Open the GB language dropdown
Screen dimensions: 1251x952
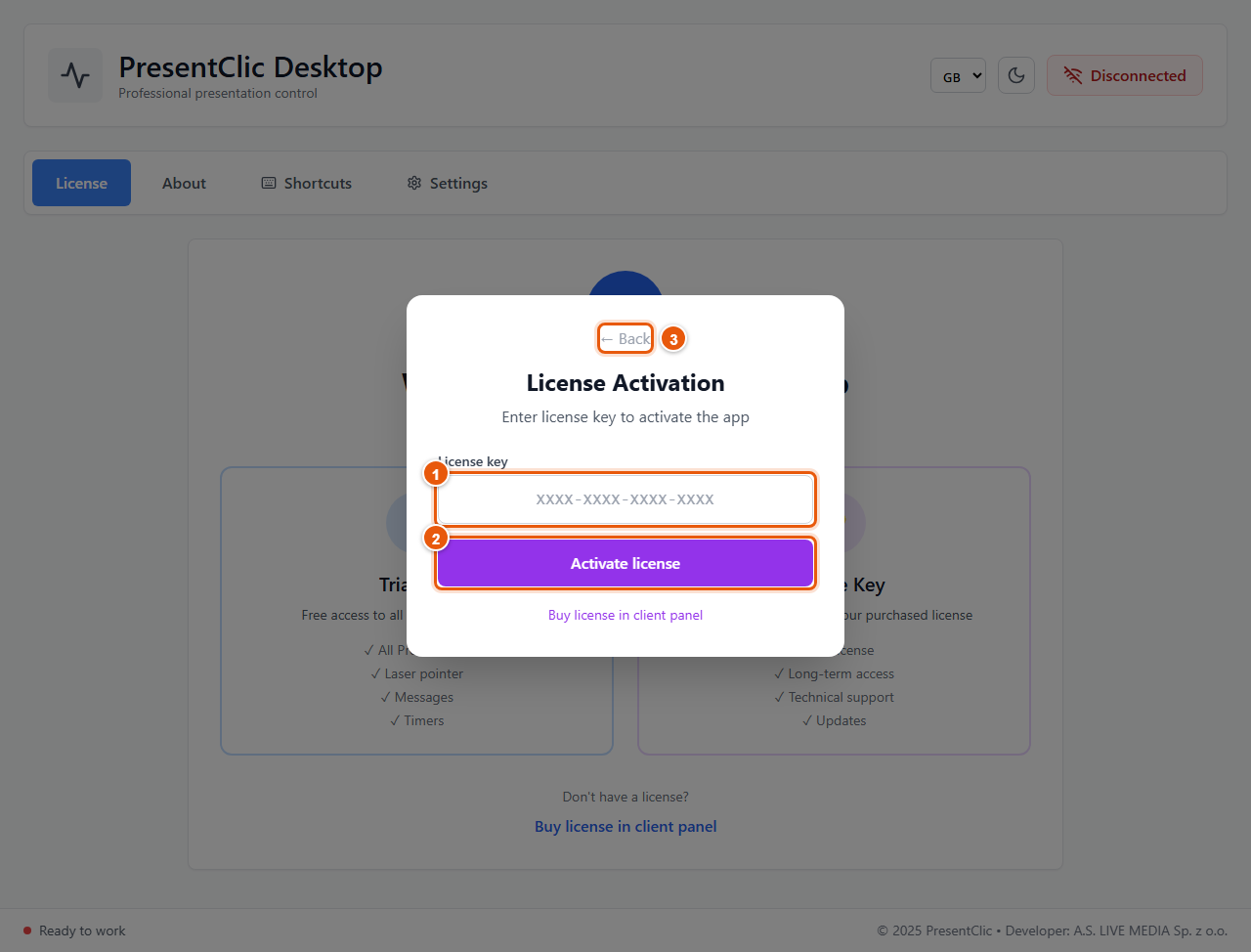958,75
